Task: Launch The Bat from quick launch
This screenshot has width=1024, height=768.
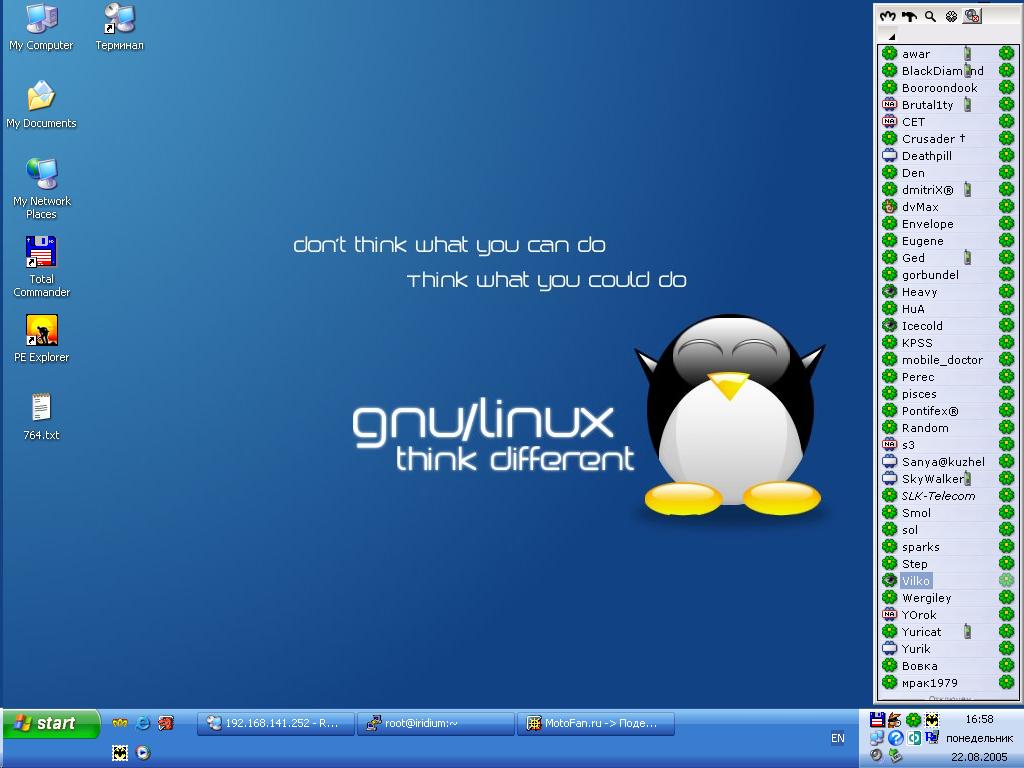Action: [x=120, y=753]
